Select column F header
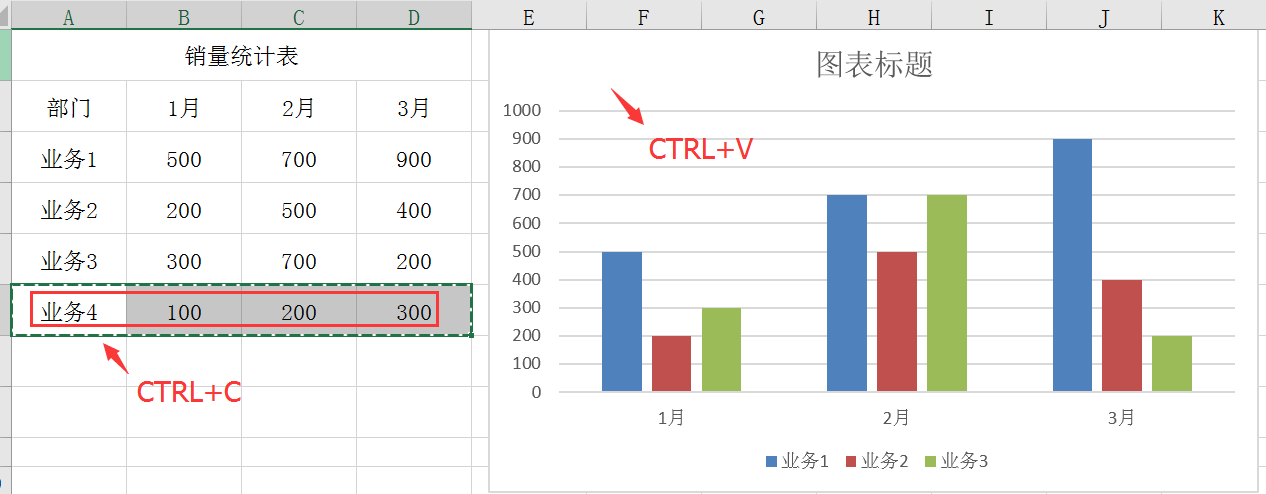The width and height of the screenshot is (1266, 494). tap(643, 15)
